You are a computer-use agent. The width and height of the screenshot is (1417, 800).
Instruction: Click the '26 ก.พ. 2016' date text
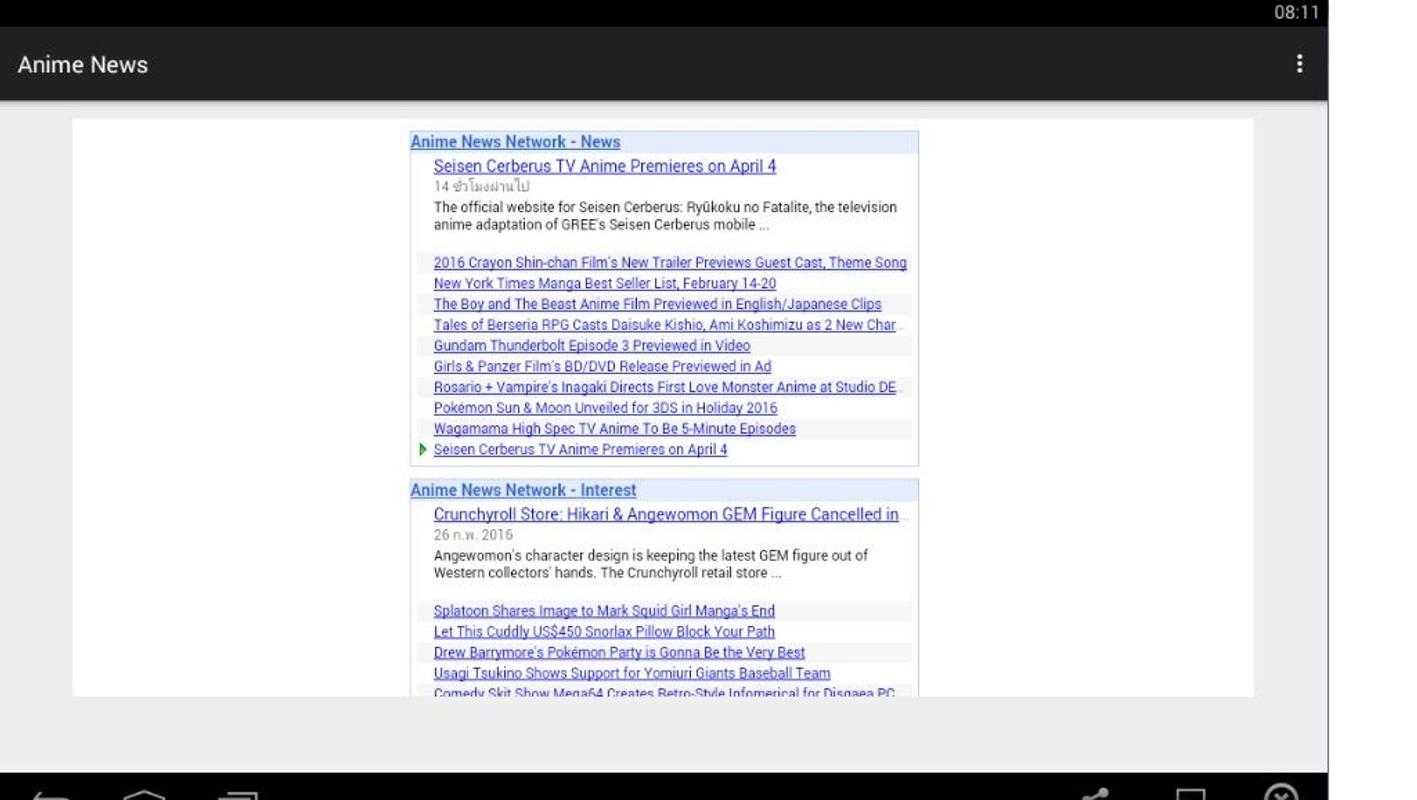[x=472, y=535]
